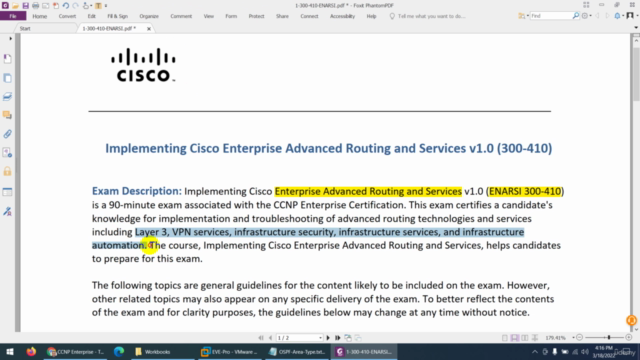This screenshot has height=360, width=640.
Task: Go to the first page button
Action: (261, 338)
